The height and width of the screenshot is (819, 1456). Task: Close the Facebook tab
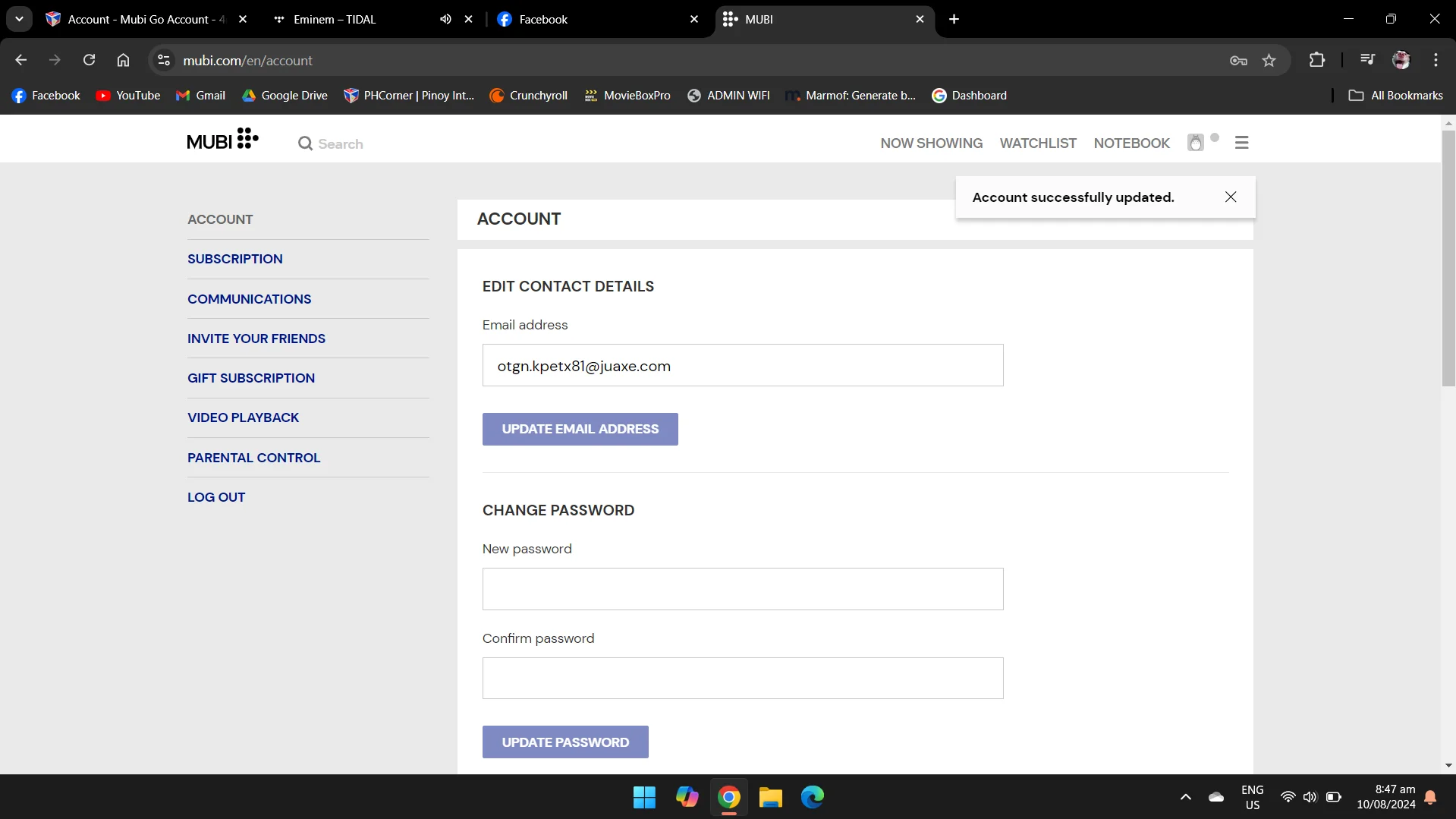pos(693,19)
